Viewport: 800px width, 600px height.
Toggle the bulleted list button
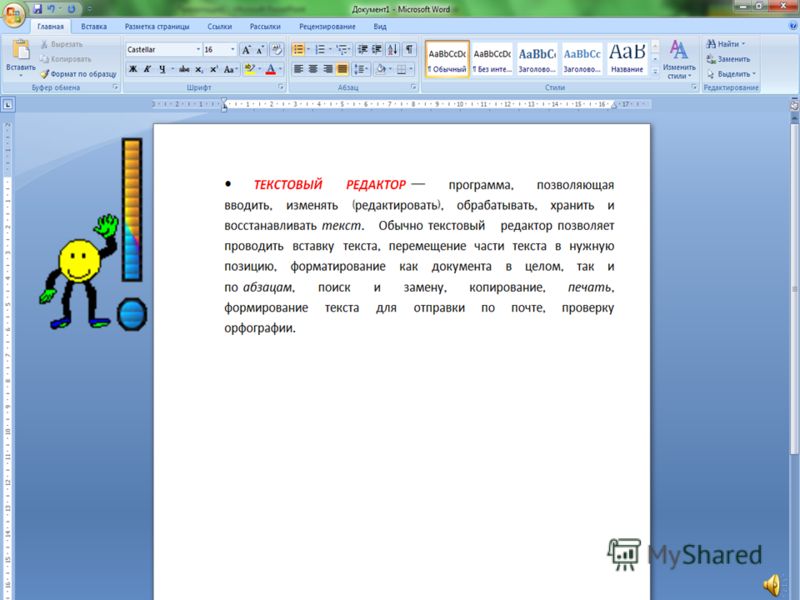[298, 49]
